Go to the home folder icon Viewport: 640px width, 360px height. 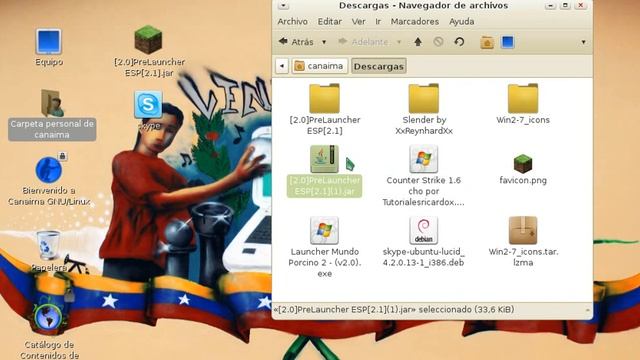tap(487, 42)
